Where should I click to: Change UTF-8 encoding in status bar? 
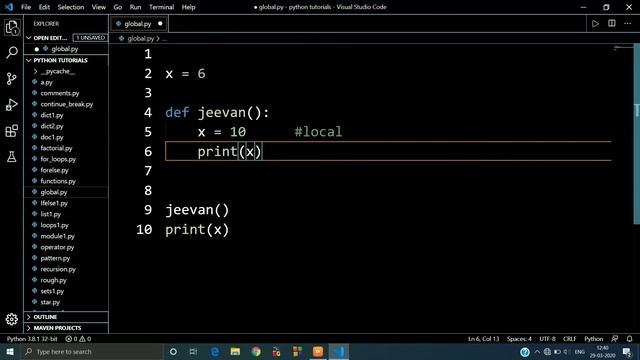click(x=547, y=339)
